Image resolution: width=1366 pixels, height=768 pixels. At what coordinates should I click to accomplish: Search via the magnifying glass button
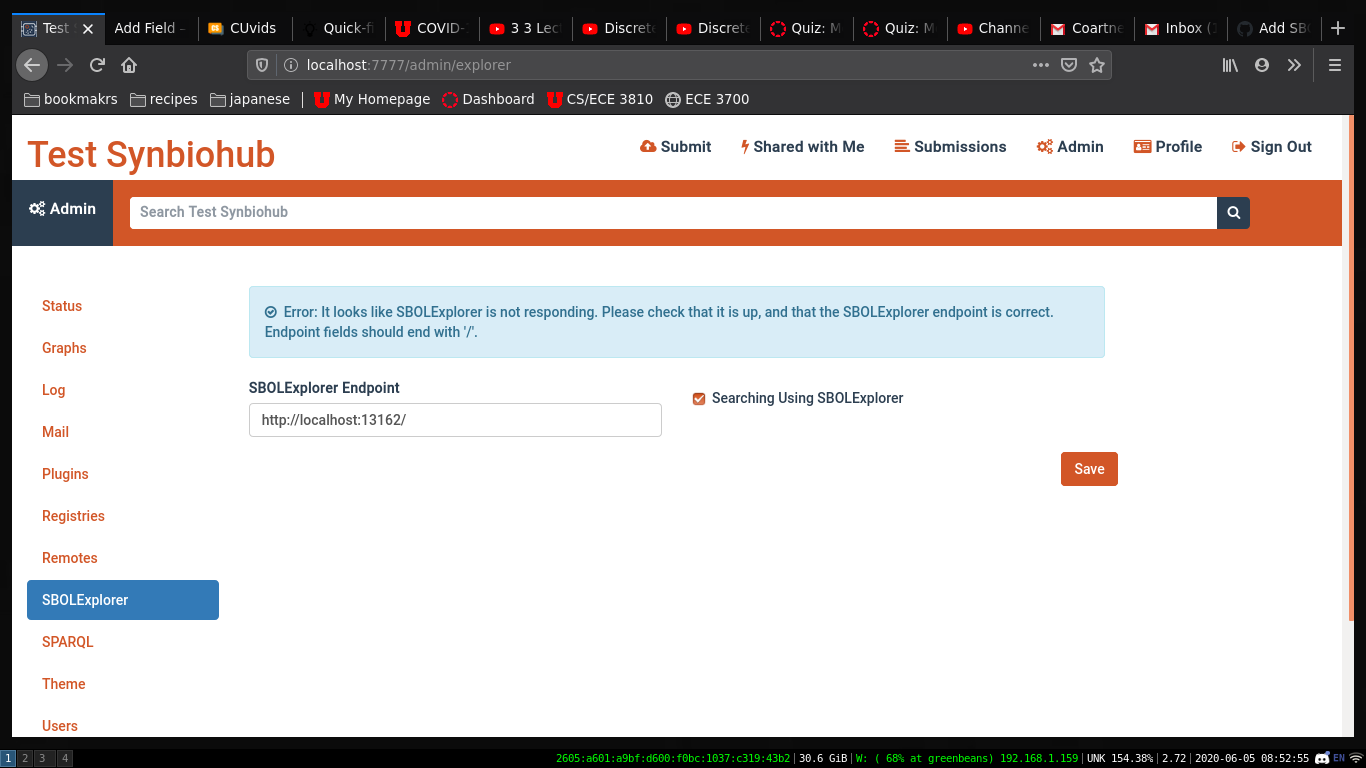point(1233,213)
